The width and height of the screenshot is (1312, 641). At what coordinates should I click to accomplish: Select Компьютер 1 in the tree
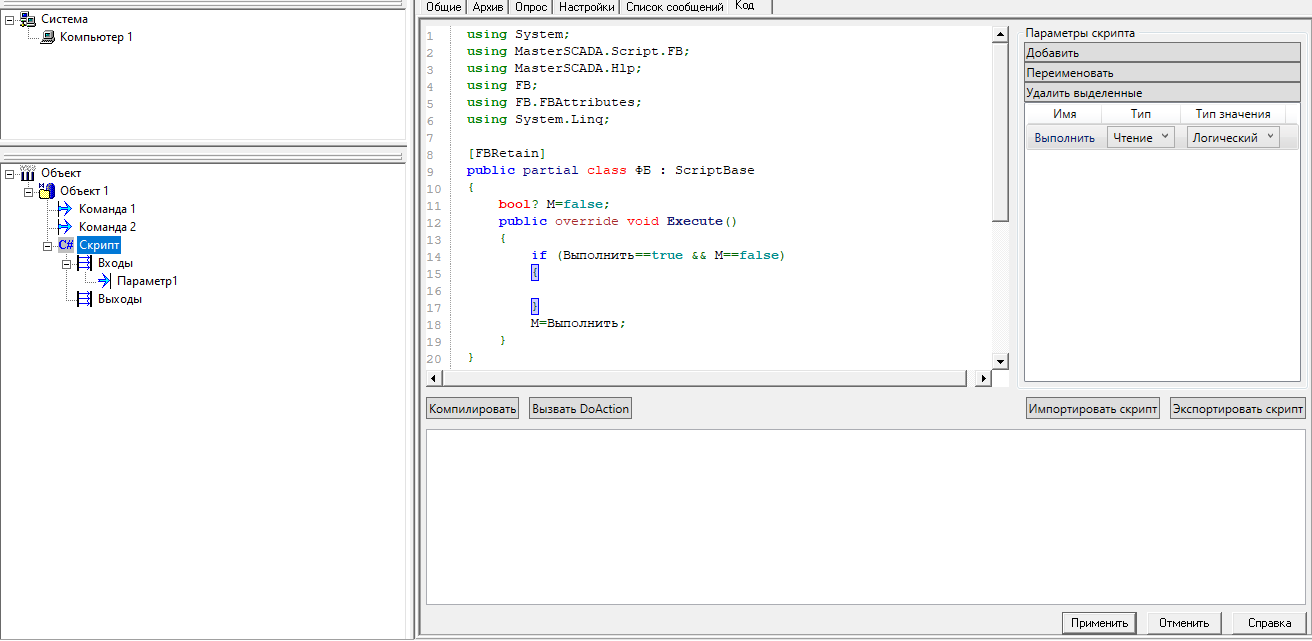(96, 37)
